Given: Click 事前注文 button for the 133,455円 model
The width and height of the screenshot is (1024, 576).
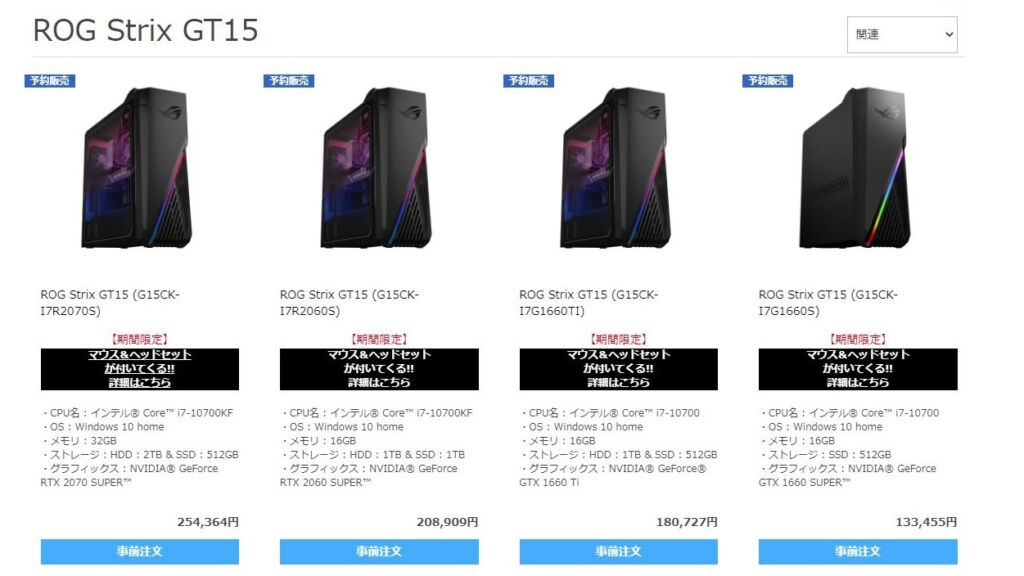Looking at the screenshot, I should (858, 552).
